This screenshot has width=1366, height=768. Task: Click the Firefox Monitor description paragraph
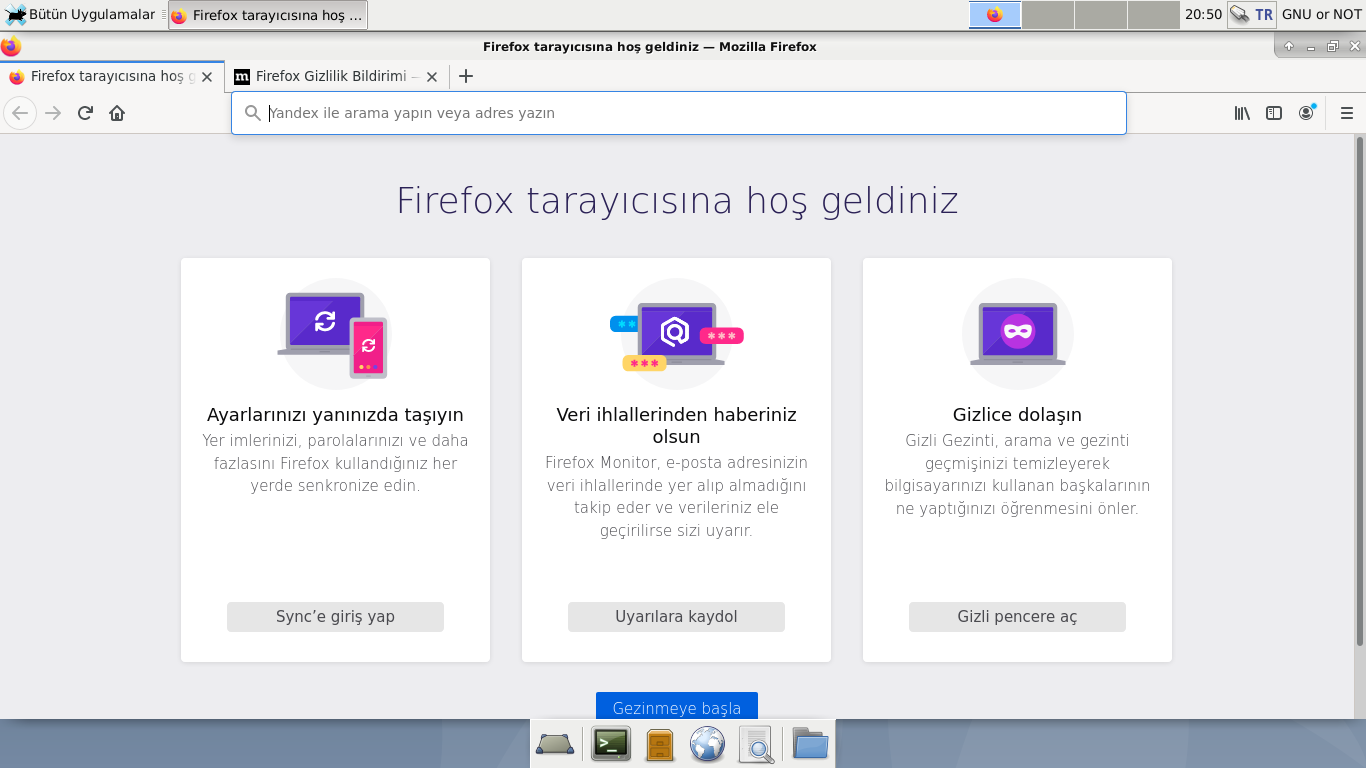coord(676,497)
